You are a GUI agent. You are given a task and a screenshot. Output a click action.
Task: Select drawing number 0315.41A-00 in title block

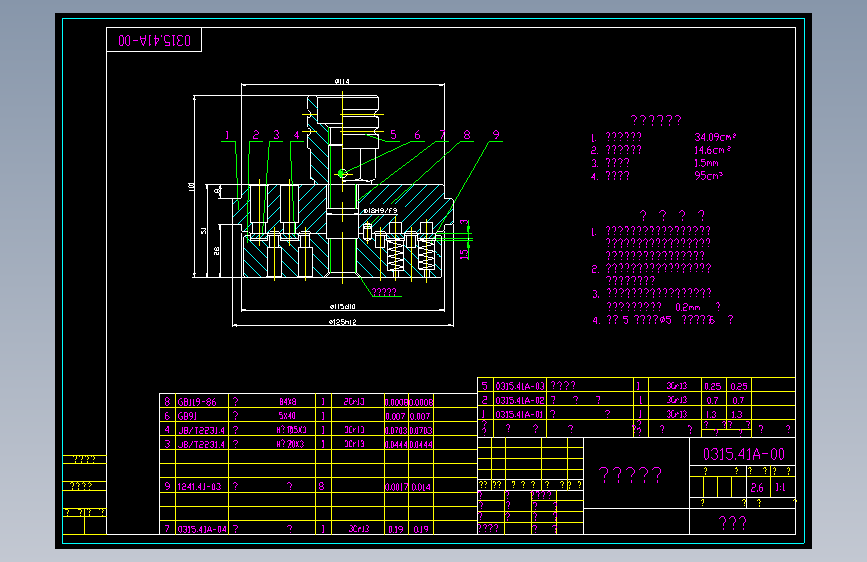(x=744, y=455)
